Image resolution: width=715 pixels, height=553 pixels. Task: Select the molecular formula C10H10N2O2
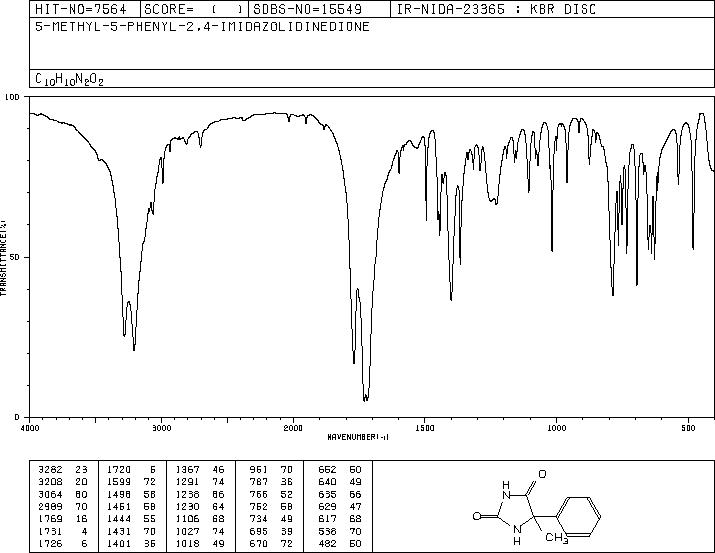tap(69, 79)
